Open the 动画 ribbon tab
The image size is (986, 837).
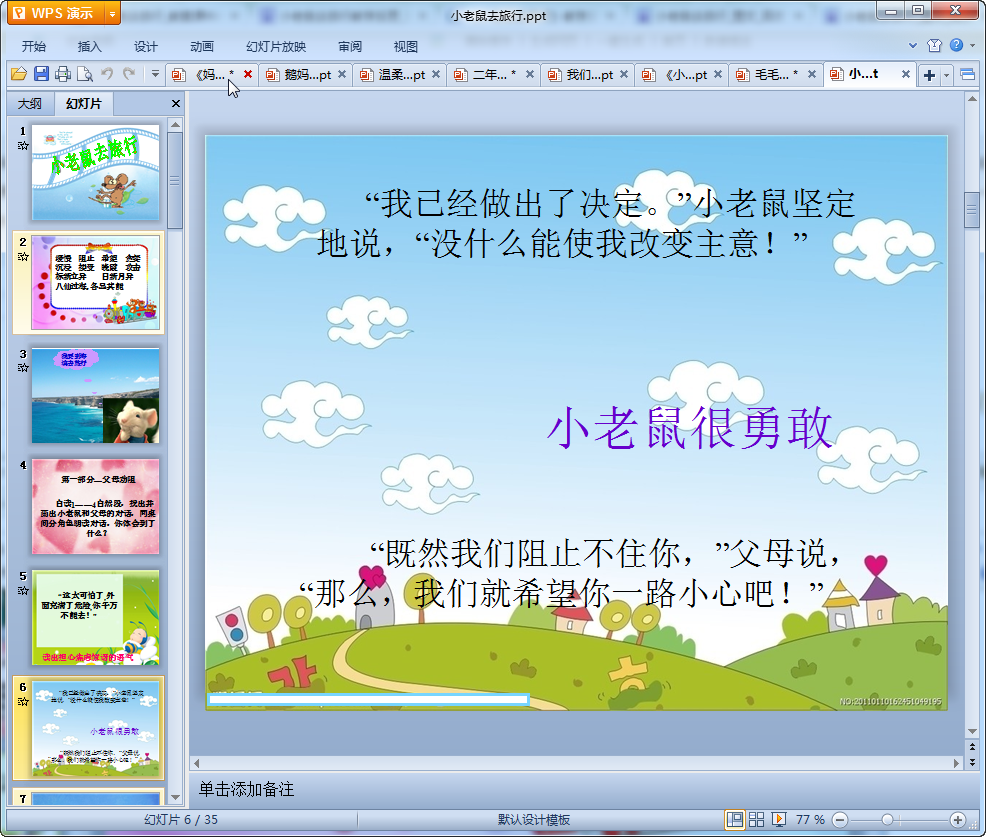click(202, 47)
